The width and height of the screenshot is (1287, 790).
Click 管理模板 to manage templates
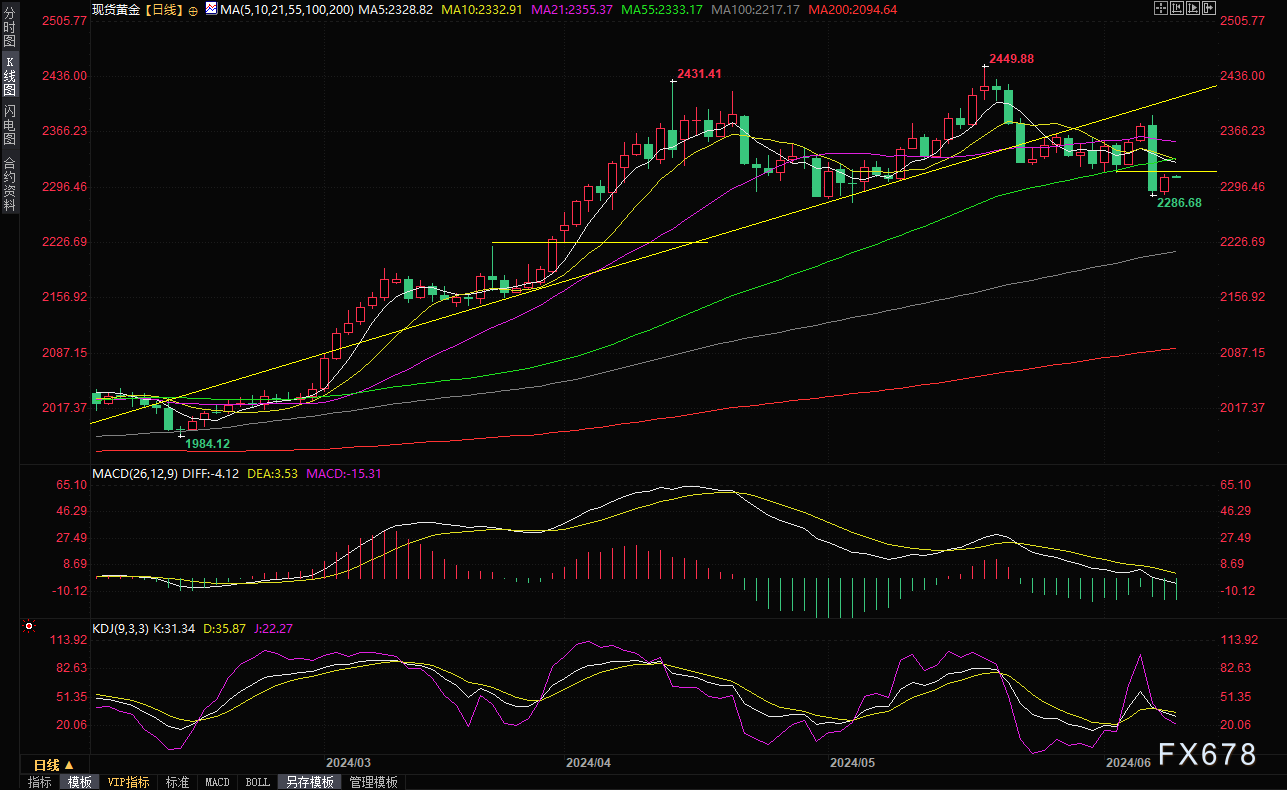click(x=373, y=782)
